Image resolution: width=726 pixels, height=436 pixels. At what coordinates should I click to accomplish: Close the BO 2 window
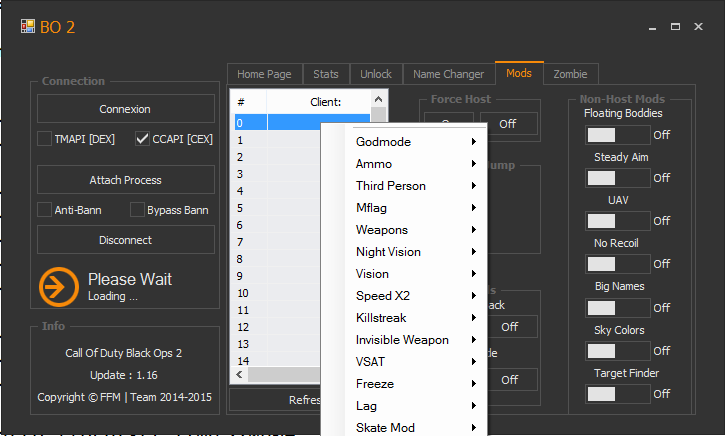click(x=698, y=27)
